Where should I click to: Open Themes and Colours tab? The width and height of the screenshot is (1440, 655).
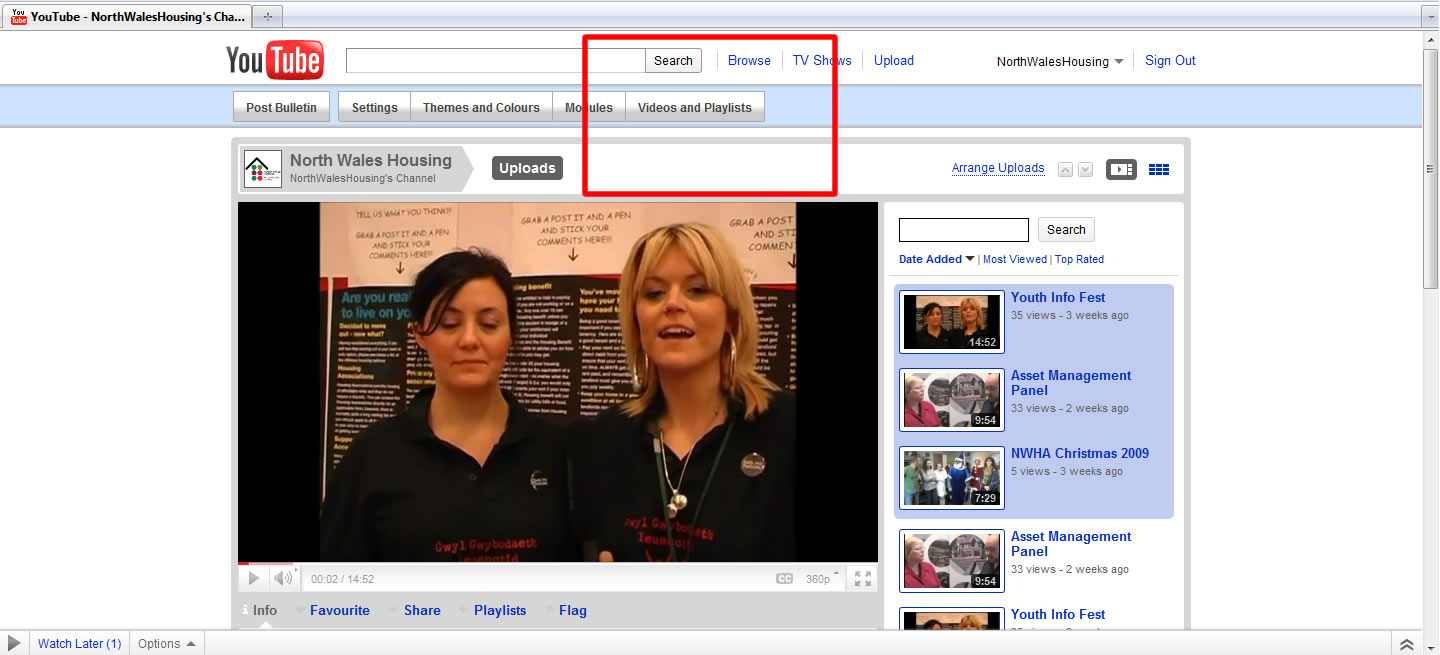tap(481, 107)
